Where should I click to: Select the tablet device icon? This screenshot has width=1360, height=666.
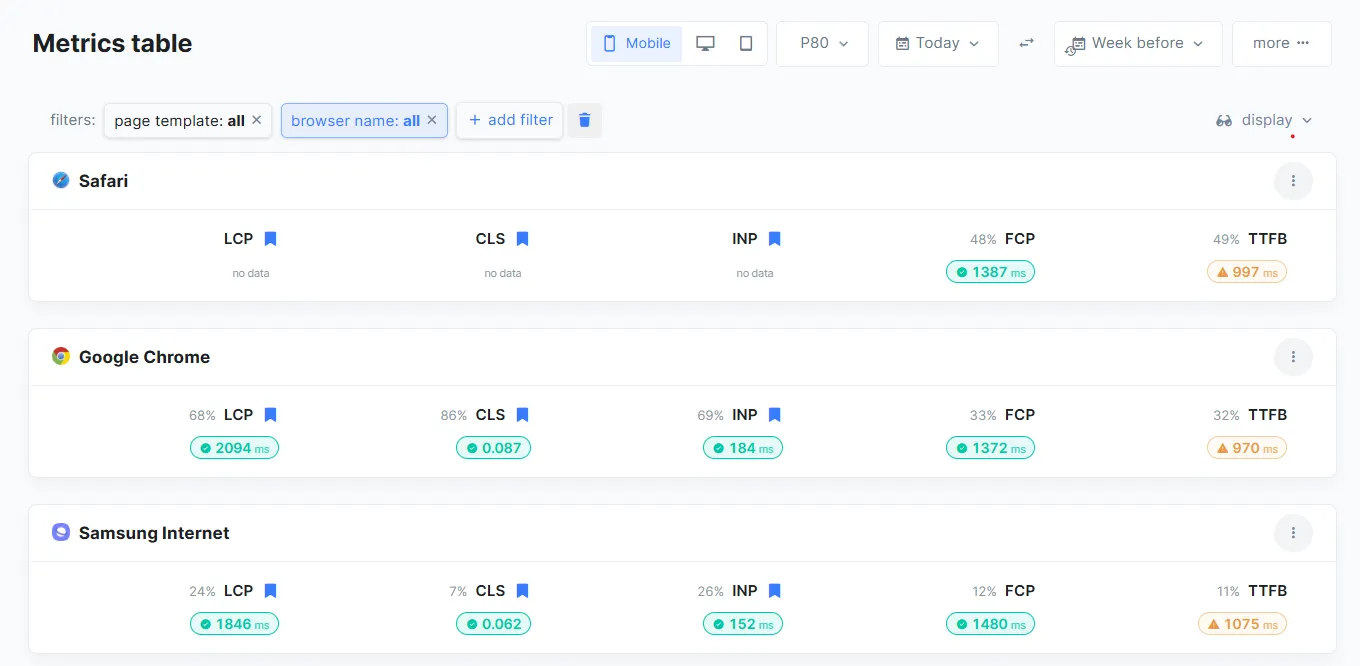(x=746, y=44)
